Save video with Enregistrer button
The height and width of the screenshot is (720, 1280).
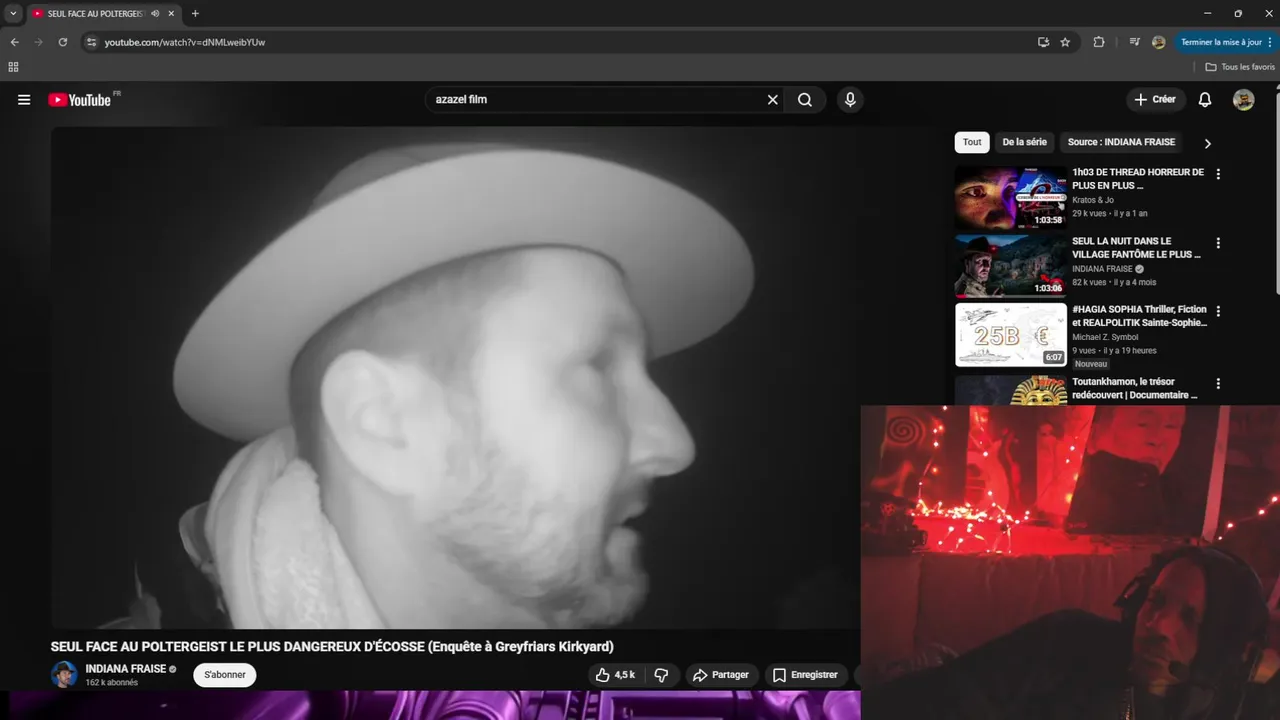806,675
